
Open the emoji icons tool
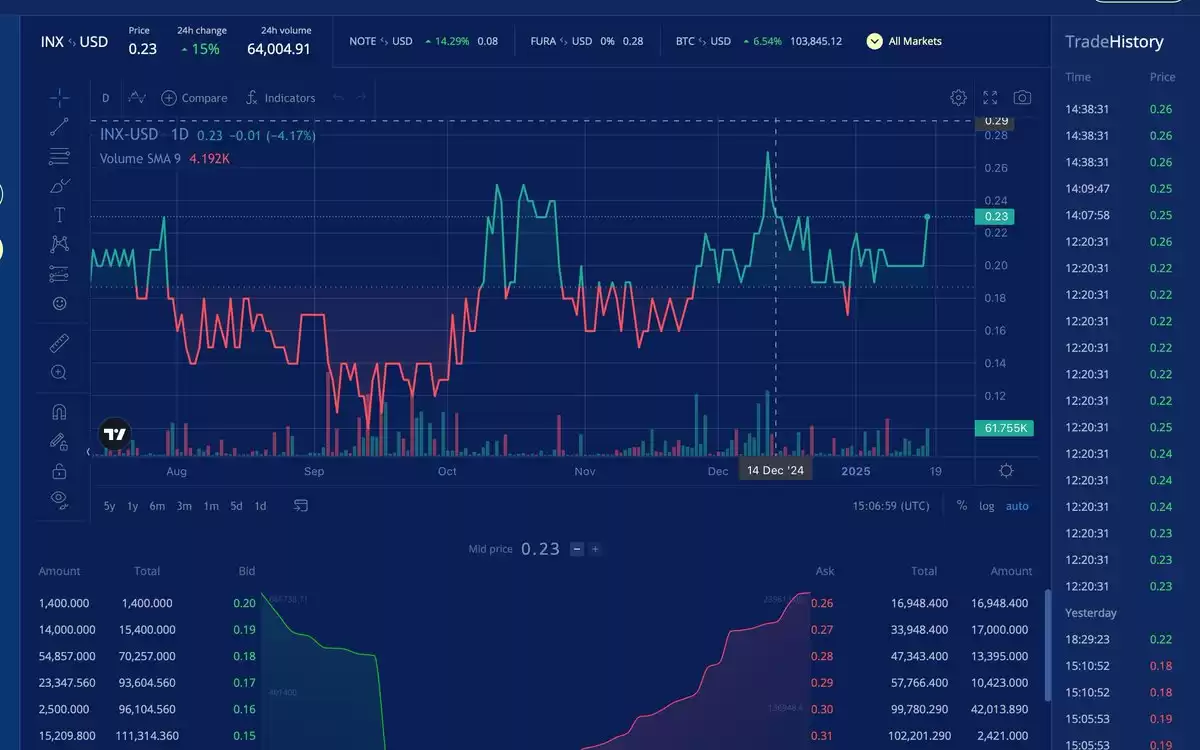pyautogui.click(x=59, y=303)
